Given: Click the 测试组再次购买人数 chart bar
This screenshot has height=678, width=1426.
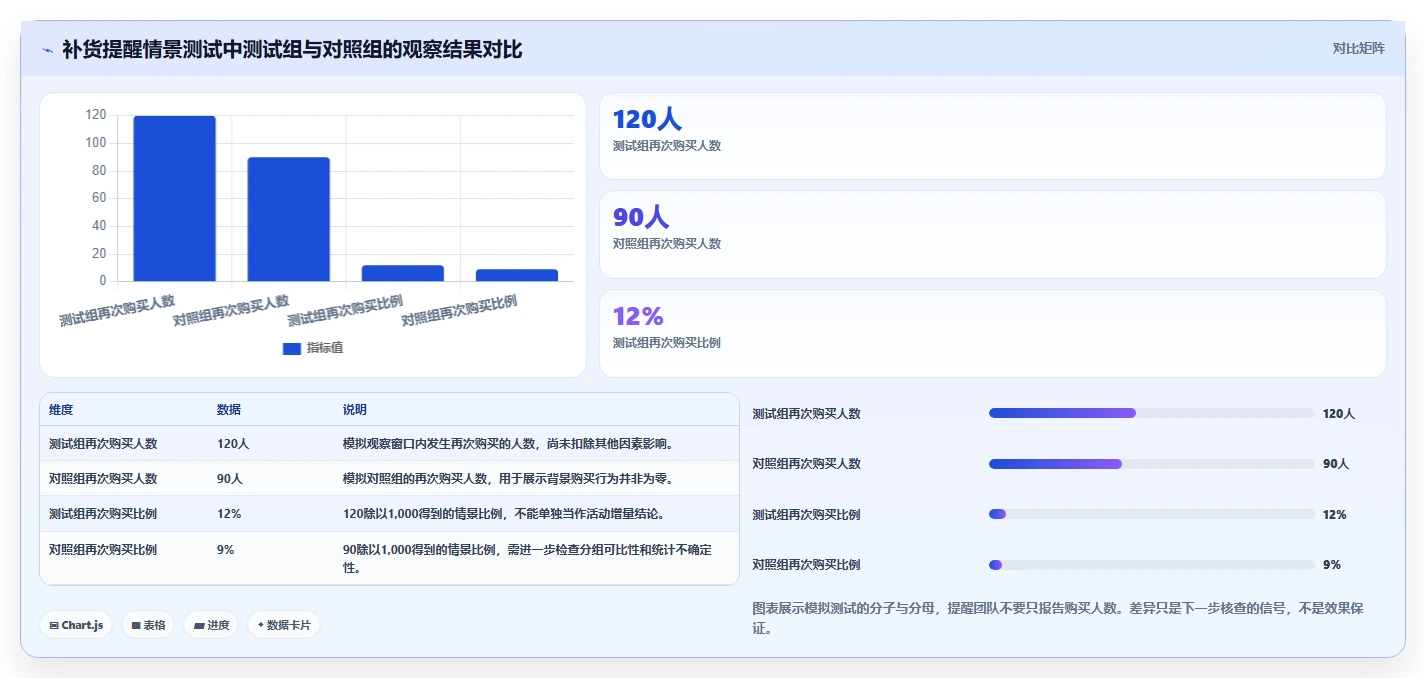Looking at the screenshot, I should coord(174,198).
